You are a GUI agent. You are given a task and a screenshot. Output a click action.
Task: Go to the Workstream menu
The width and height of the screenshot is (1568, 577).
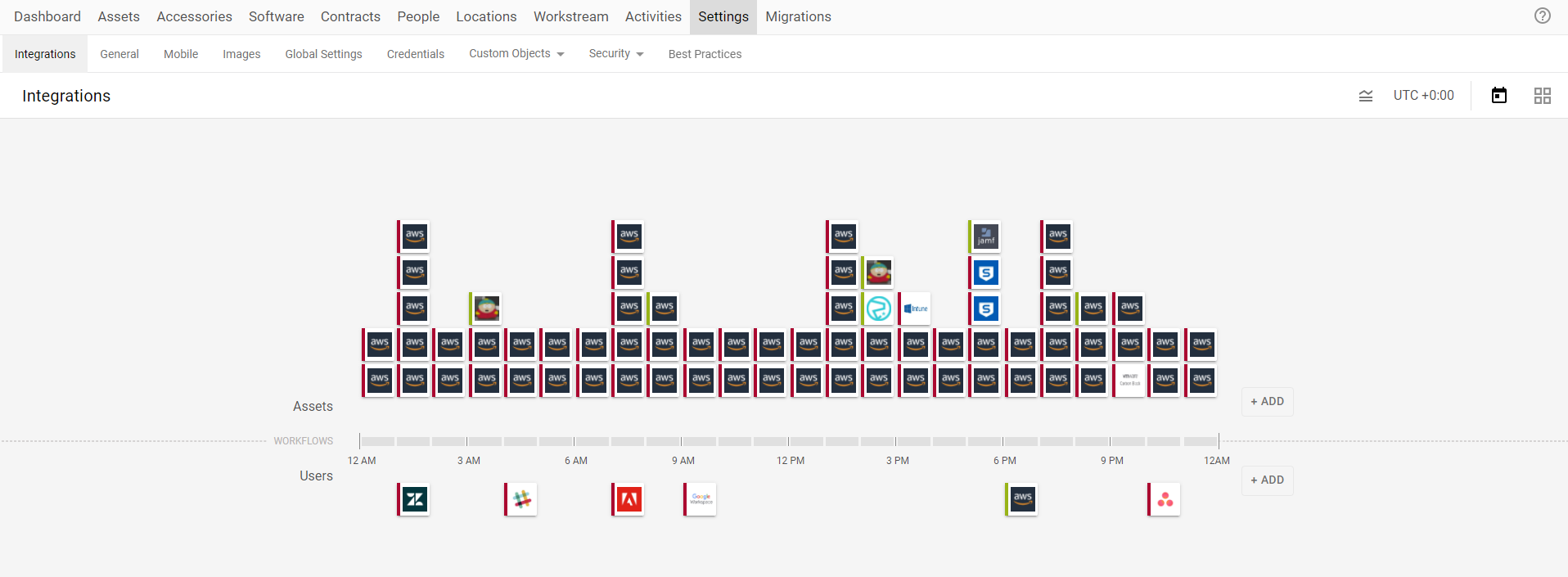(570, 16)
